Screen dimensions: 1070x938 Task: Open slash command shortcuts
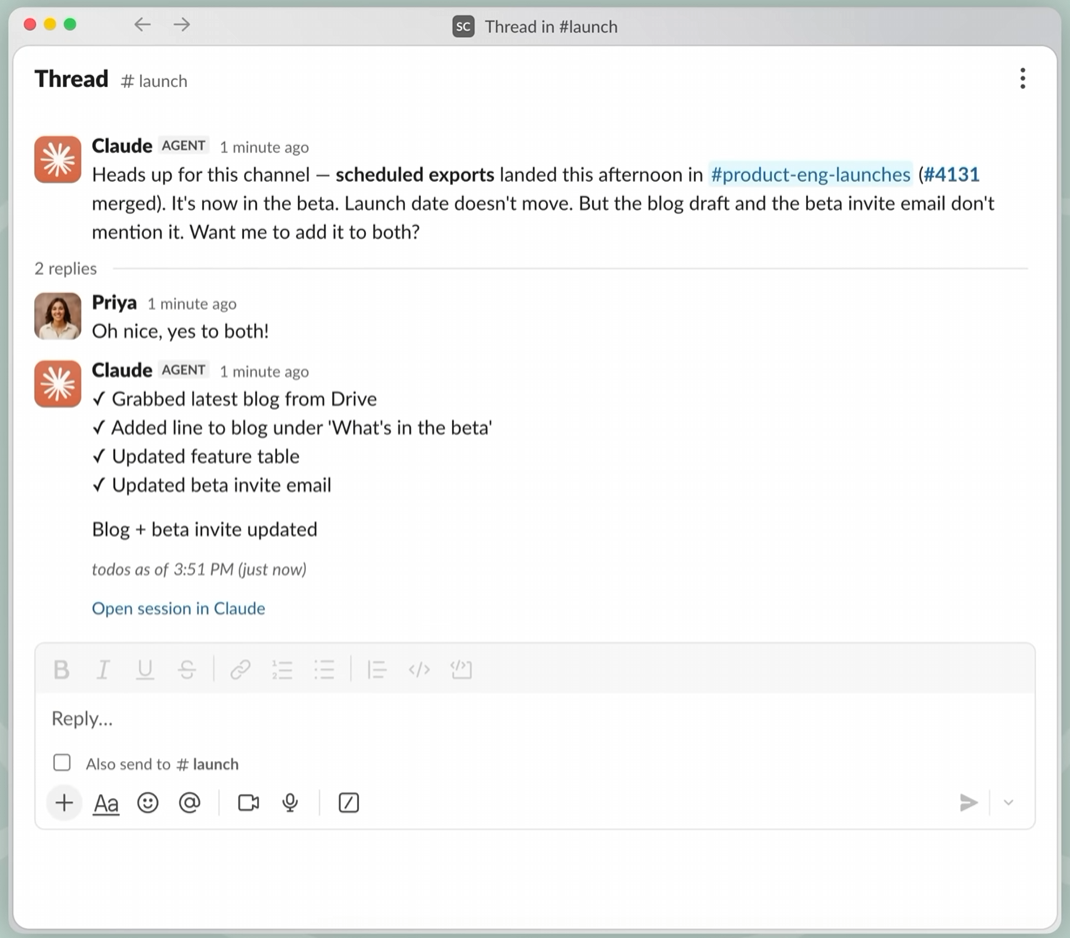pyautogui.click(x=349, y=803)
